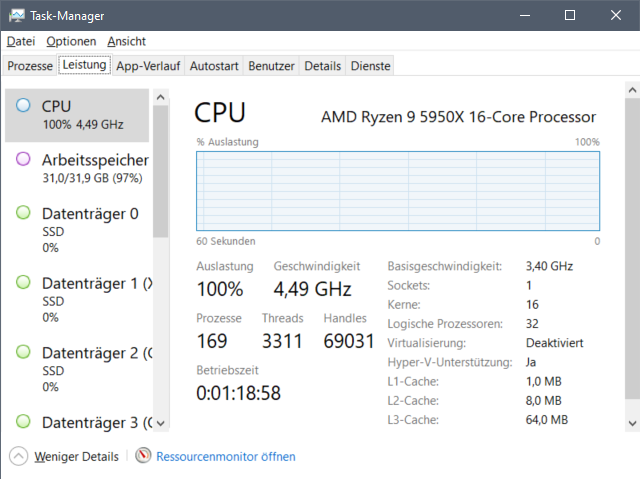Click the Datenträger 2 green circle icon
Viewport: 640px width, 479px height.
coord(23,353)
